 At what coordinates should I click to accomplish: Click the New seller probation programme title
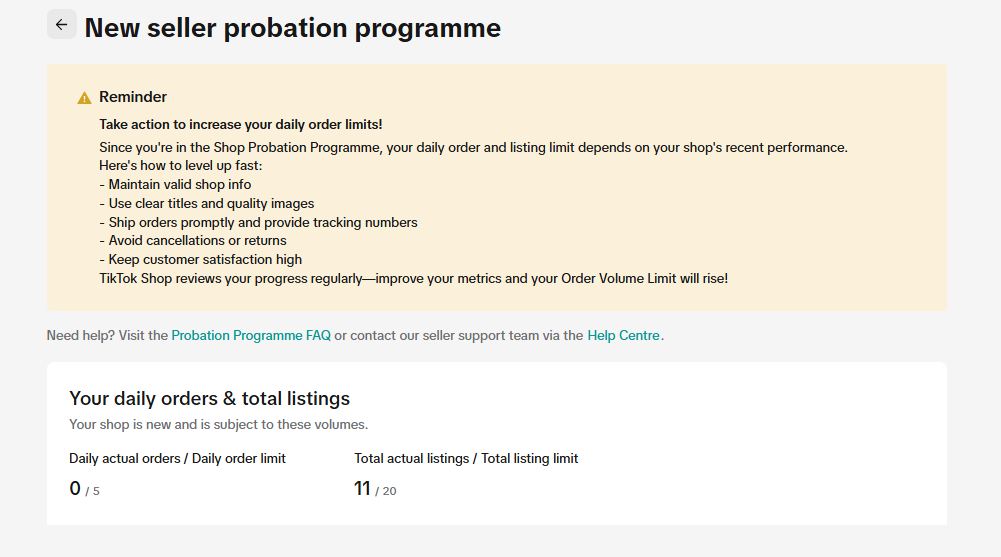292,28
